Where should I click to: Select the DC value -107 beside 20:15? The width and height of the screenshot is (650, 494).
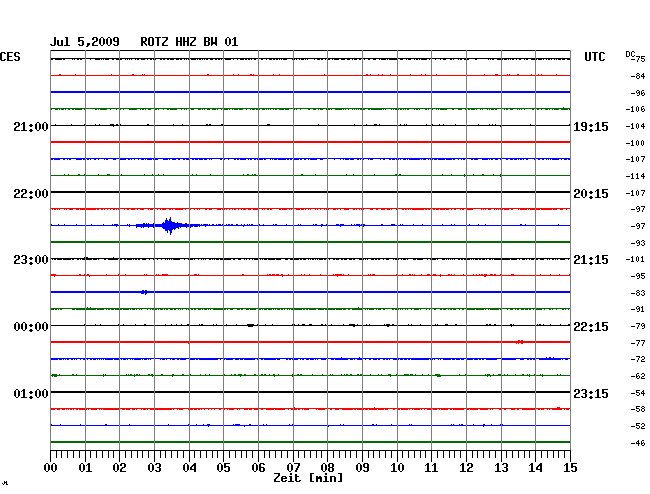(x=635, y=193)
